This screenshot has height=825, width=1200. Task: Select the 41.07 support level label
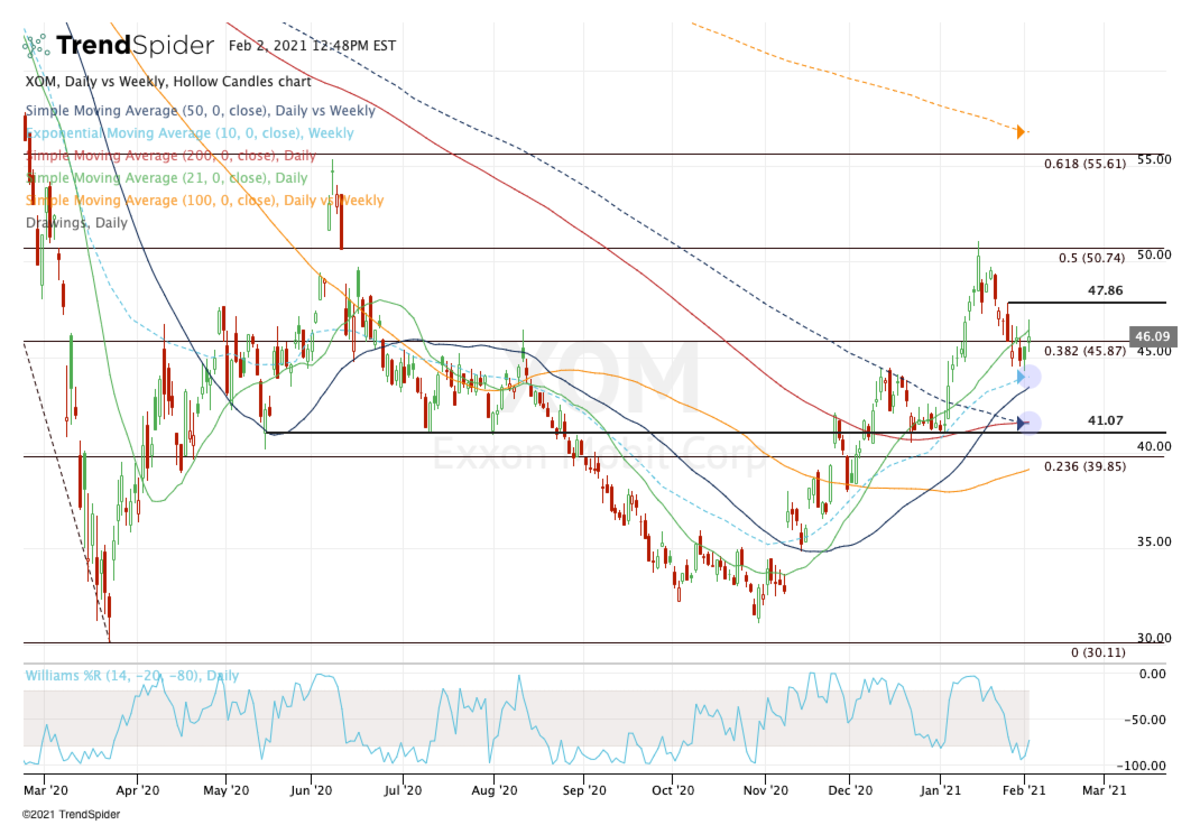1107,422
